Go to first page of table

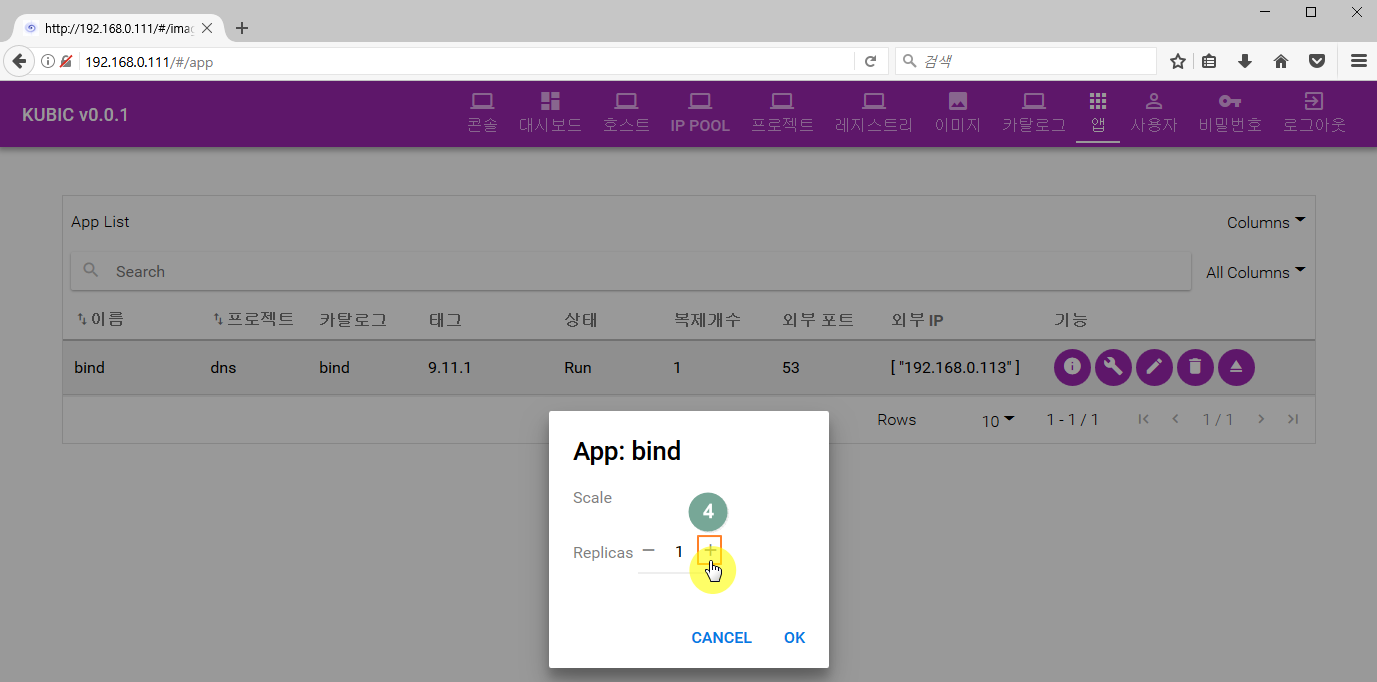click(x=1144, y=419)
